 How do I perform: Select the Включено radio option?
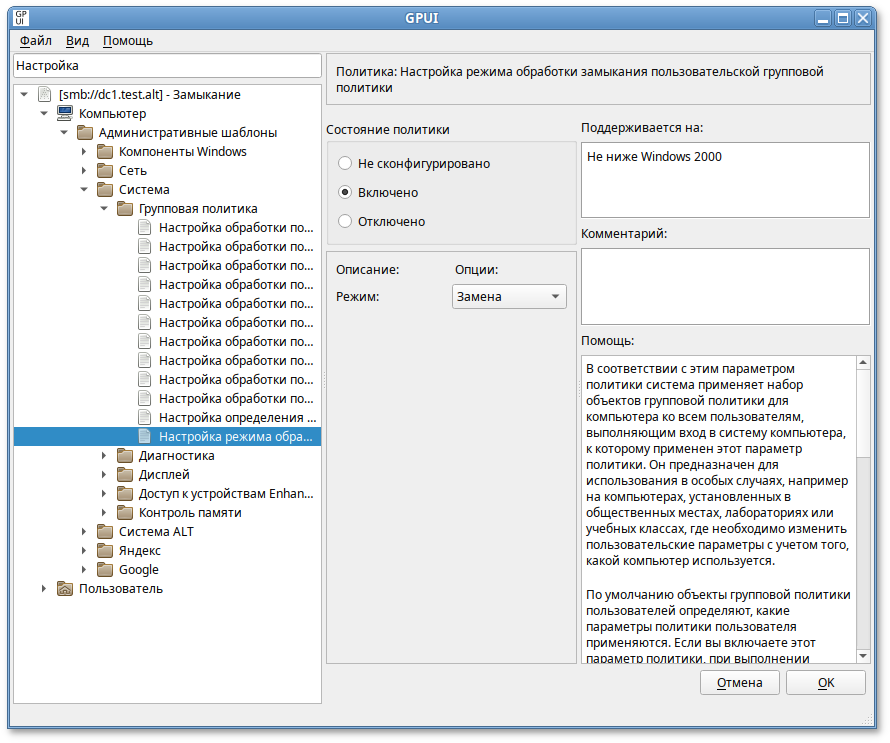(345, 192)
